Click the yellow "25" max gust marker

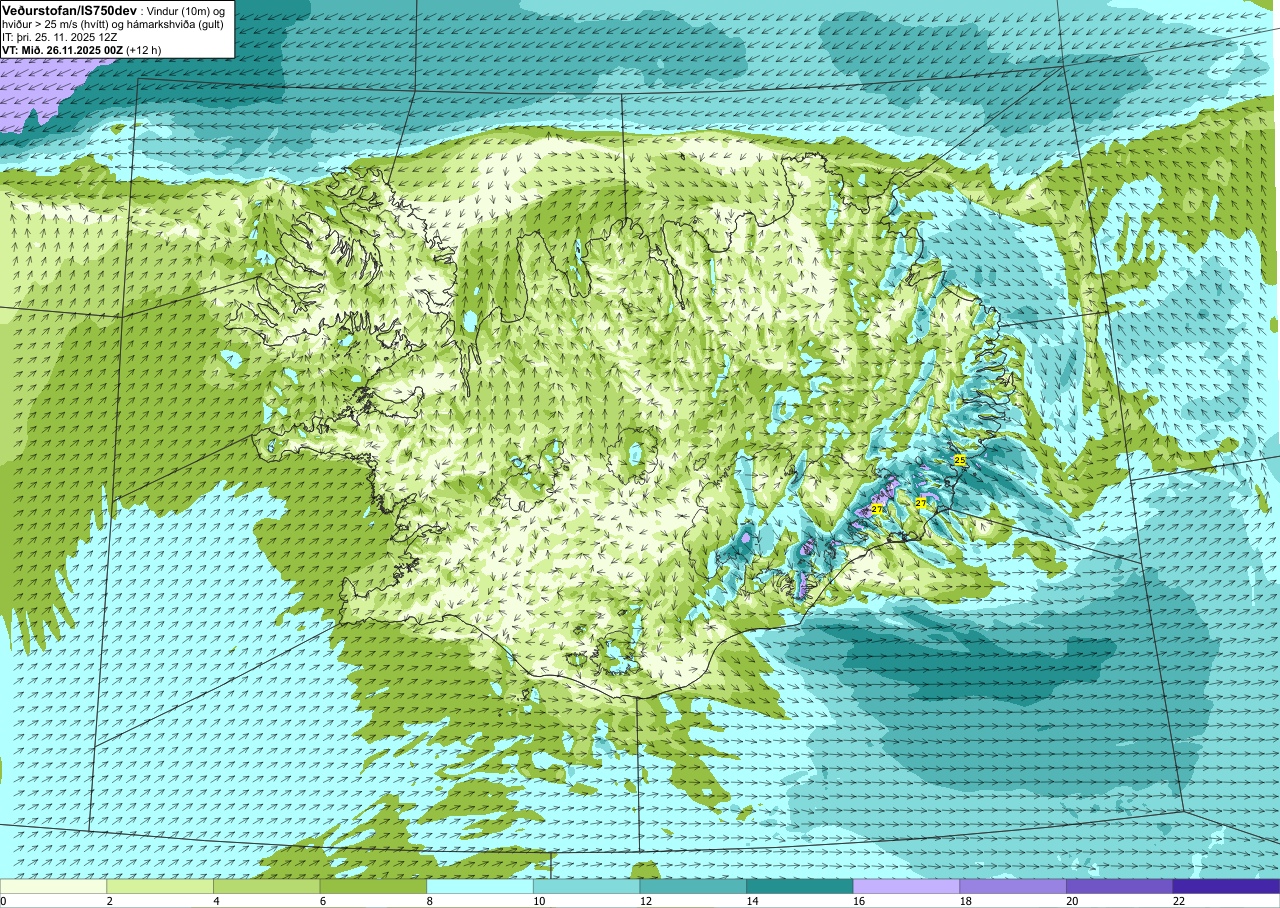pyautogui.click(x=960, y=460)
